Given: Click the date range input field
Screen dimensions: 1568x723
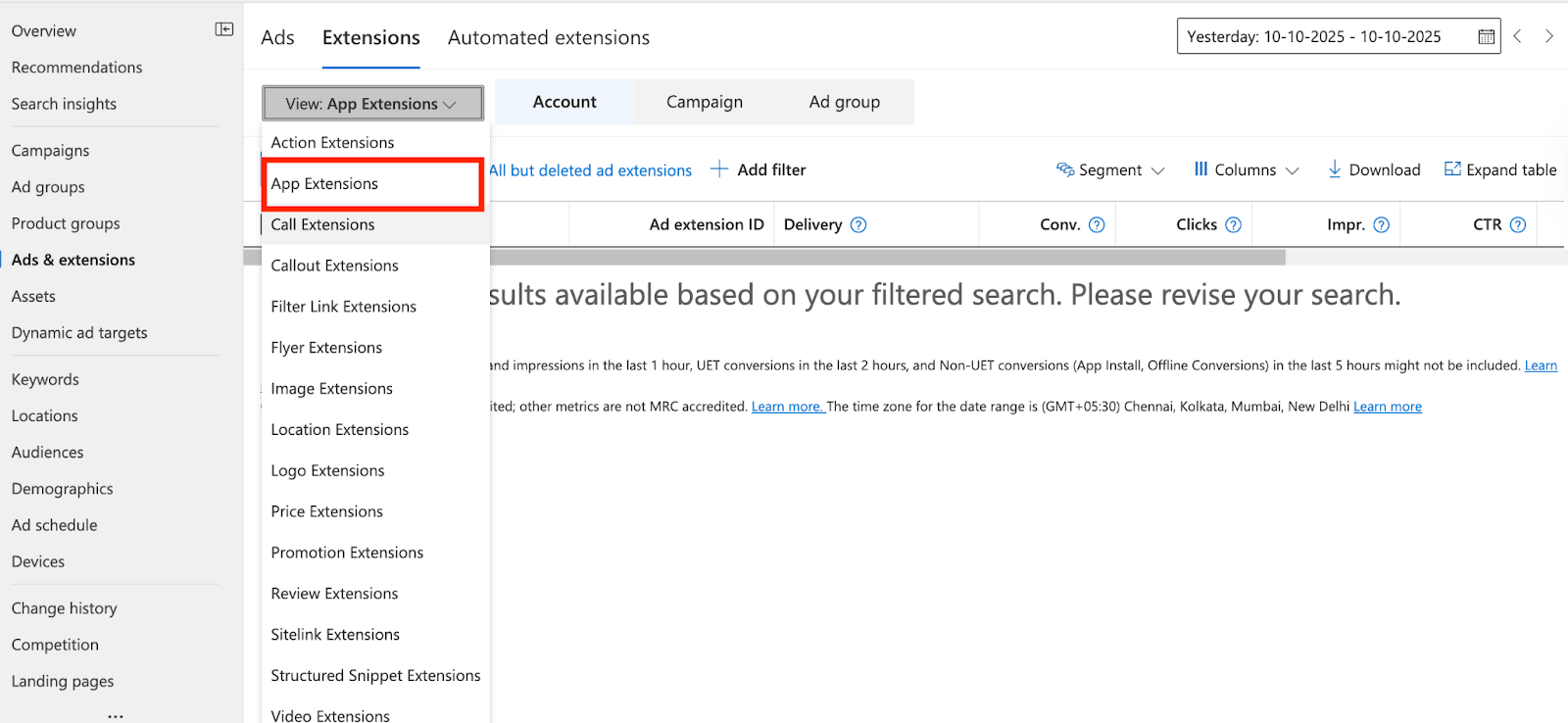Looking at the screenshot, I should coord(1323,37).
